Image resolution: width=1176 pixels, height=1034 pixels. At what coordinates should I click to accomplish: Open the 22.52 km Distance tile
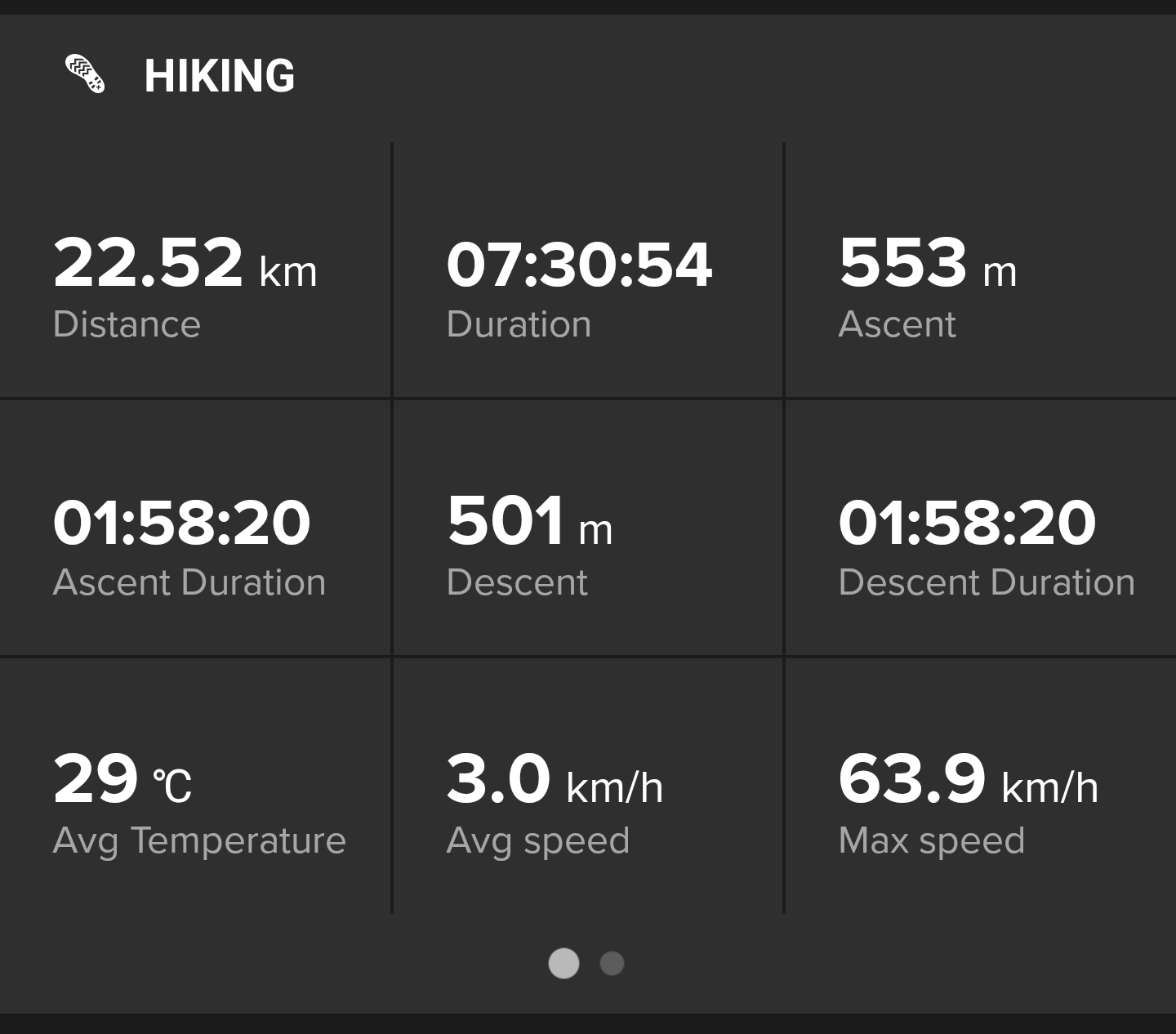click(195, 270)
